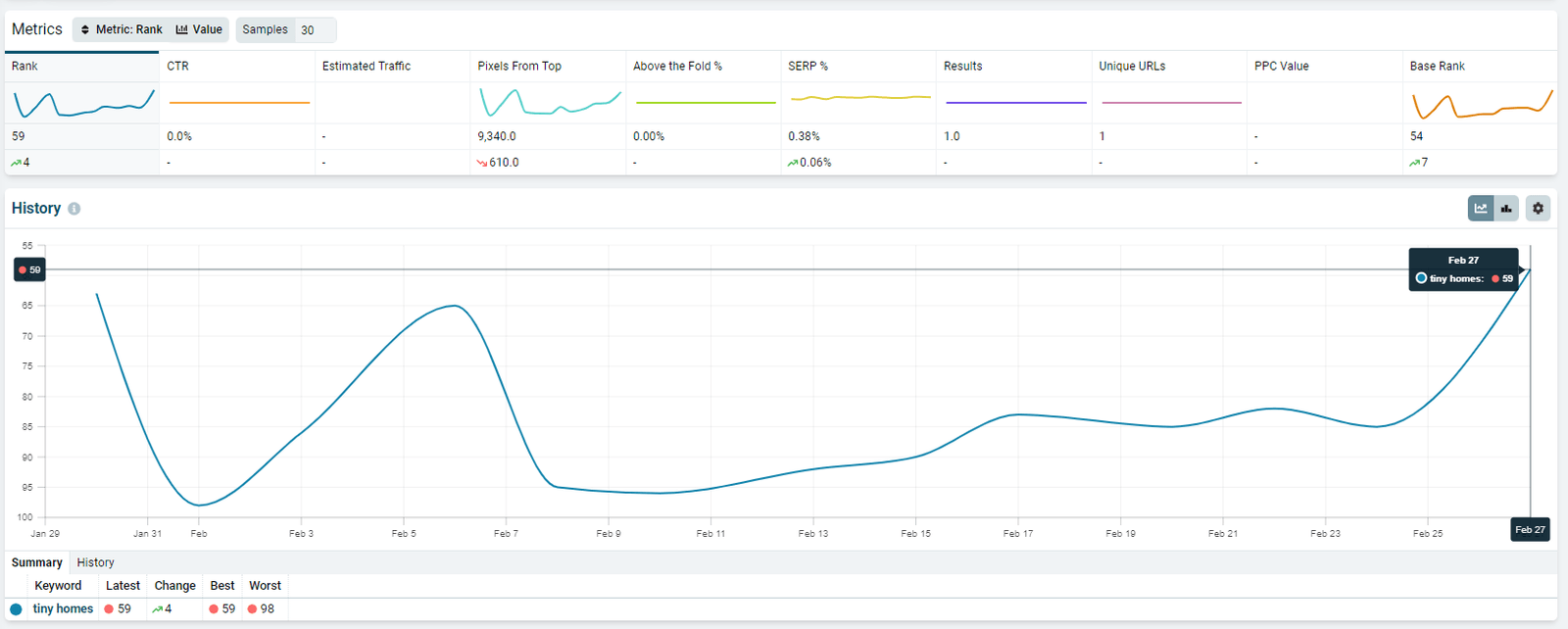Select the Value display option
Screen dimensions: 1568x629
pos(199,29)
